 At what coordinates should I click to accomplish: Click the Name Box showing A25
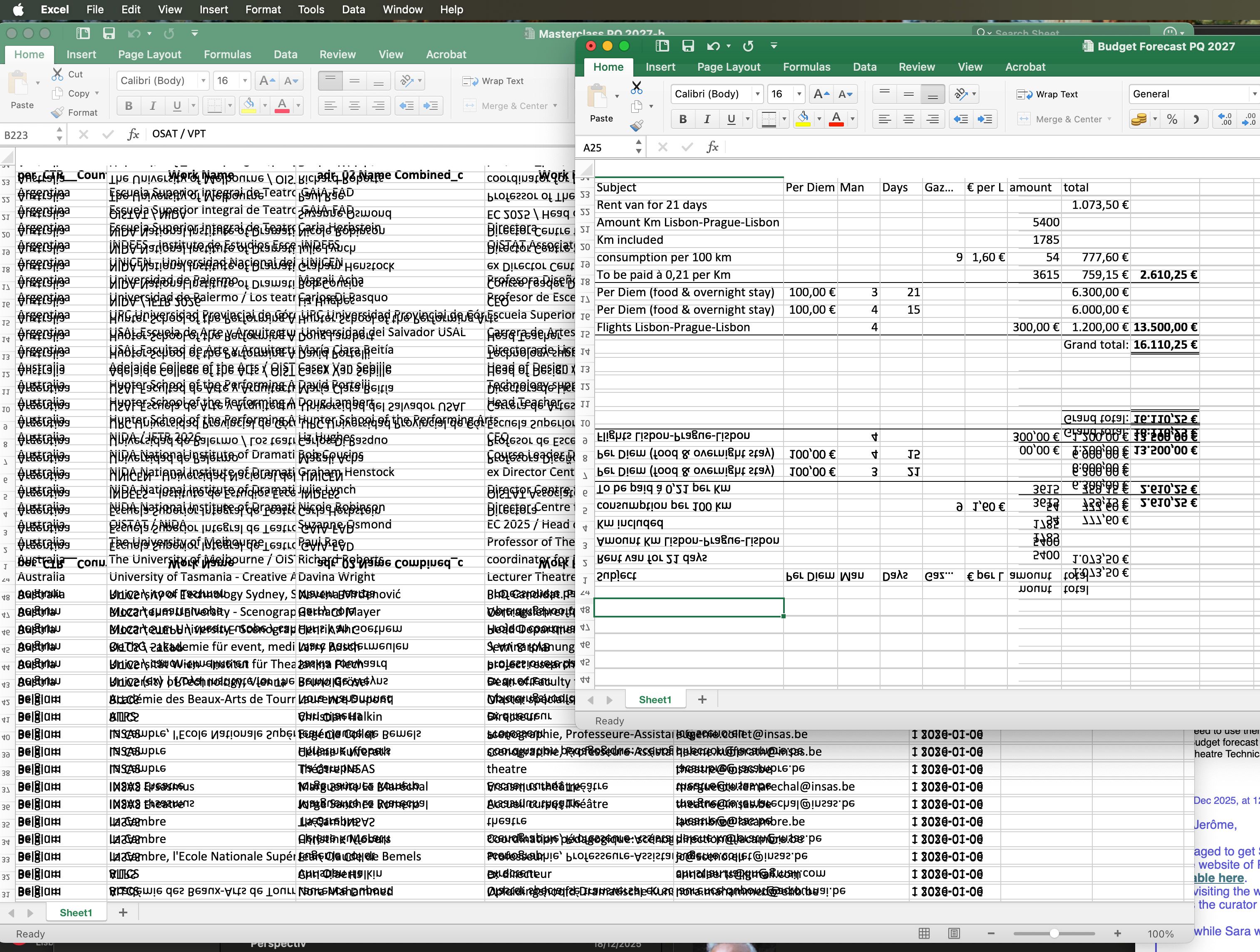point(601,147)
